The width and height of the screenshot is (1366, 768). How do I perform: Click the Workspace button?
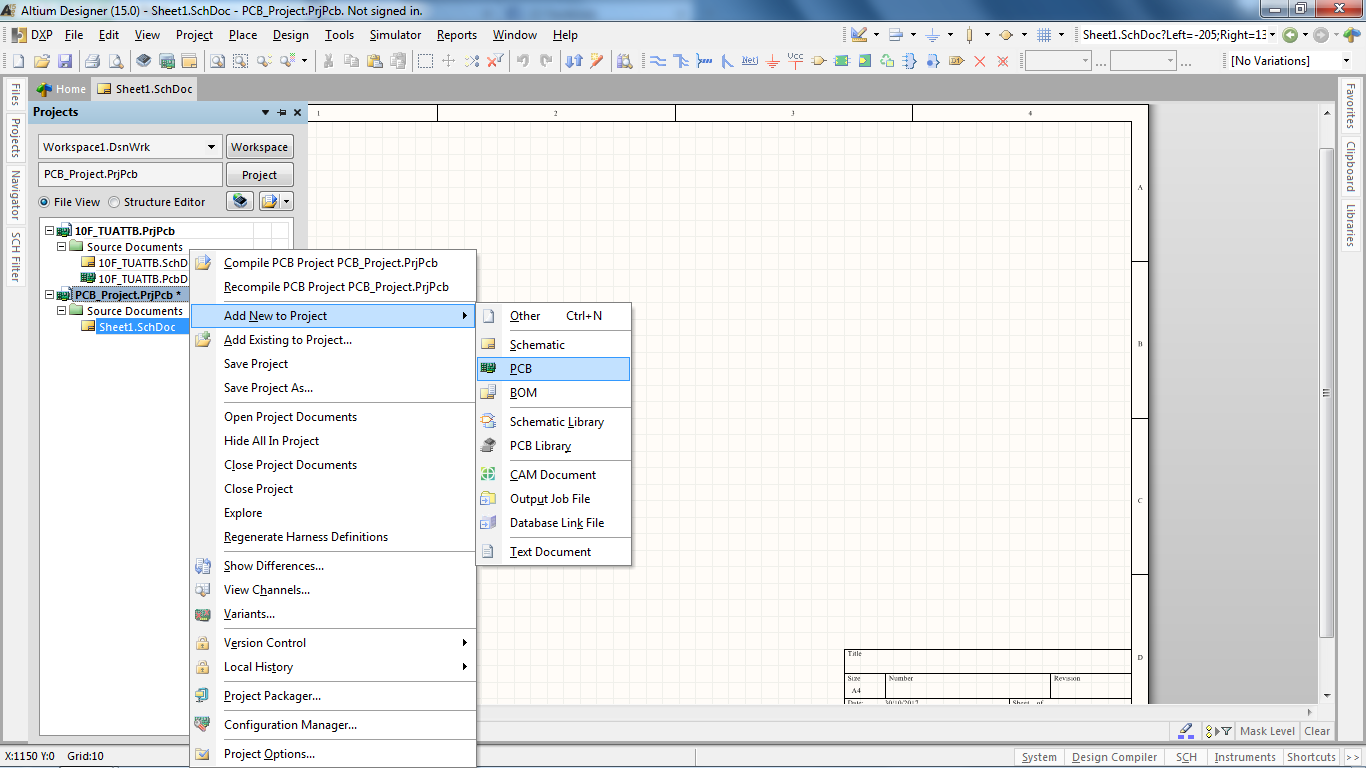coord(260,147)
